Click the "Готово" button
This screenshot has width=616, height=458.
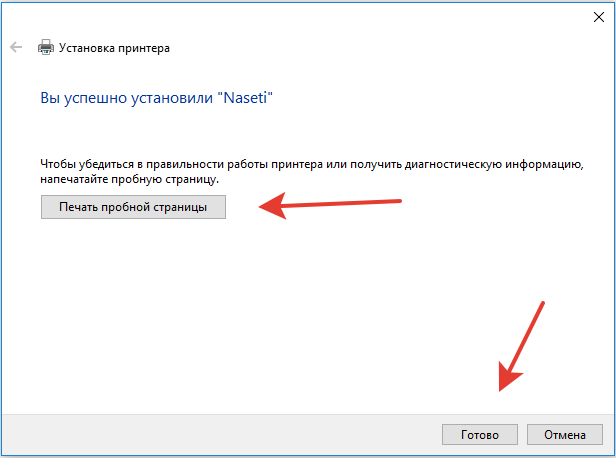[x=480, y=435]
